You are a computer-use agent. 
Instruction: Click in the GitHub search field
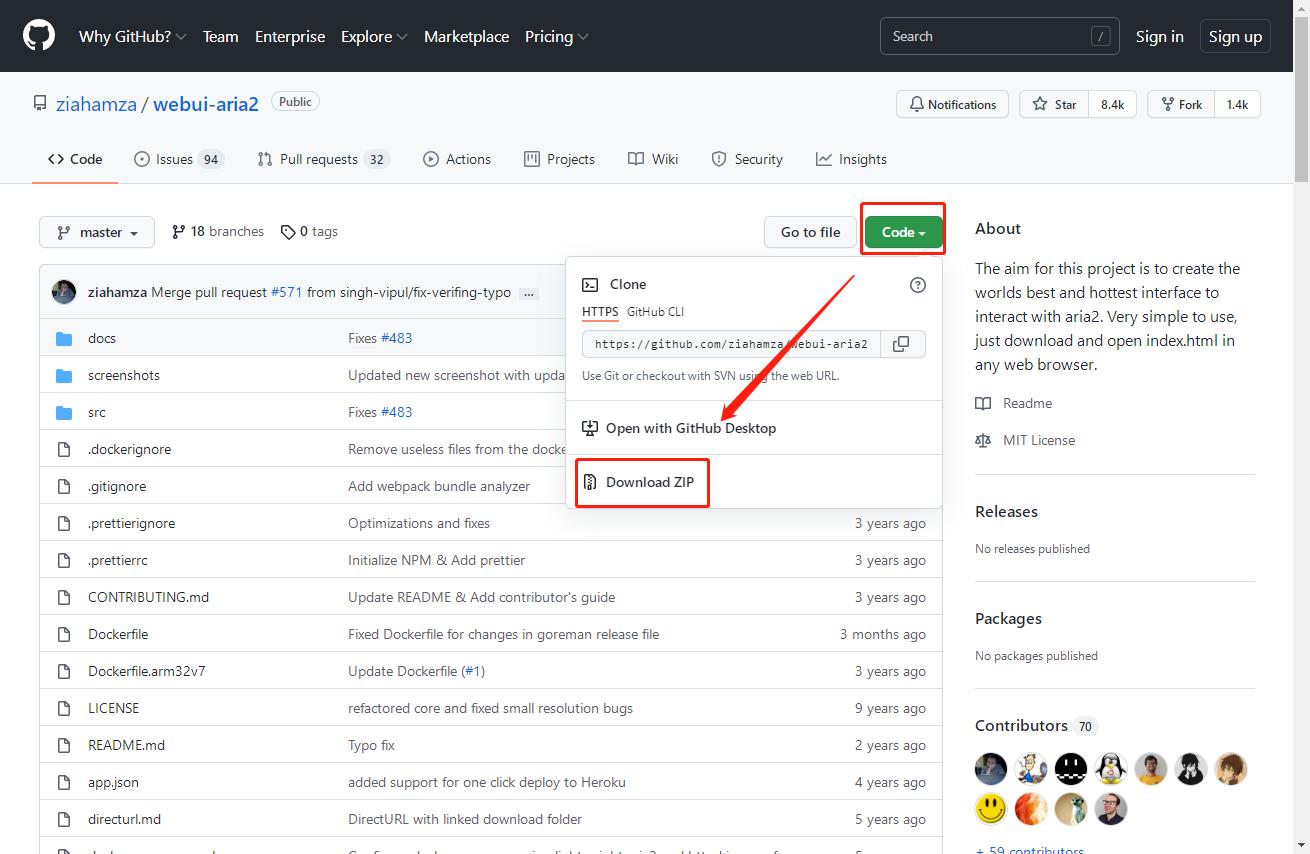coord(985,36)
